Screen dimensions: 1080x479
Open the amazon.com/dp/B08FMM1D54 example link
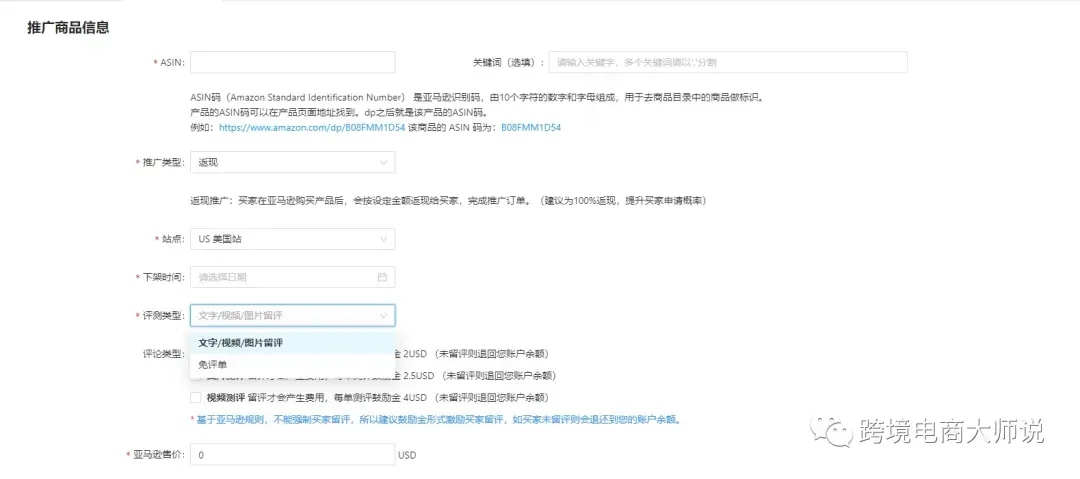coord(312,128)
